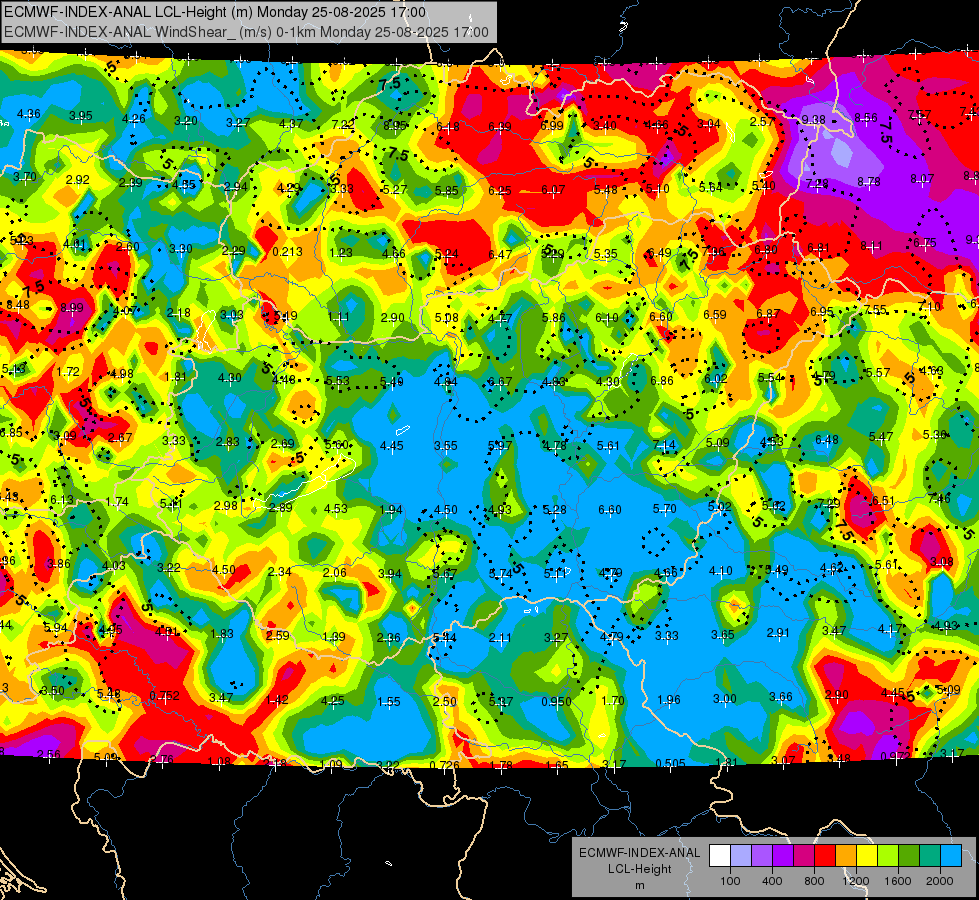Select the 2.06 wind shear value
The height and width of the screenshot is (900, 979).
coord(335,573)
